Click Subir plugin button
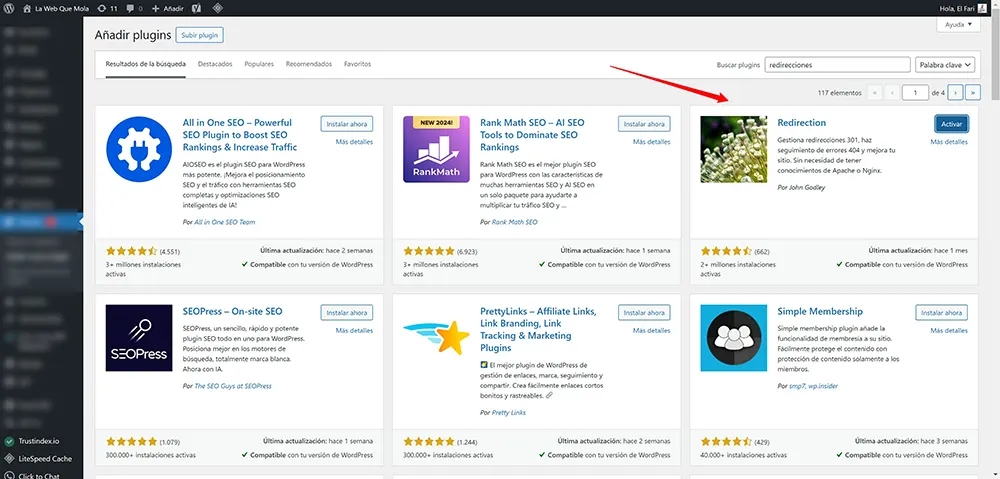This screenshot has height=479, width=1000. (199, 35)
